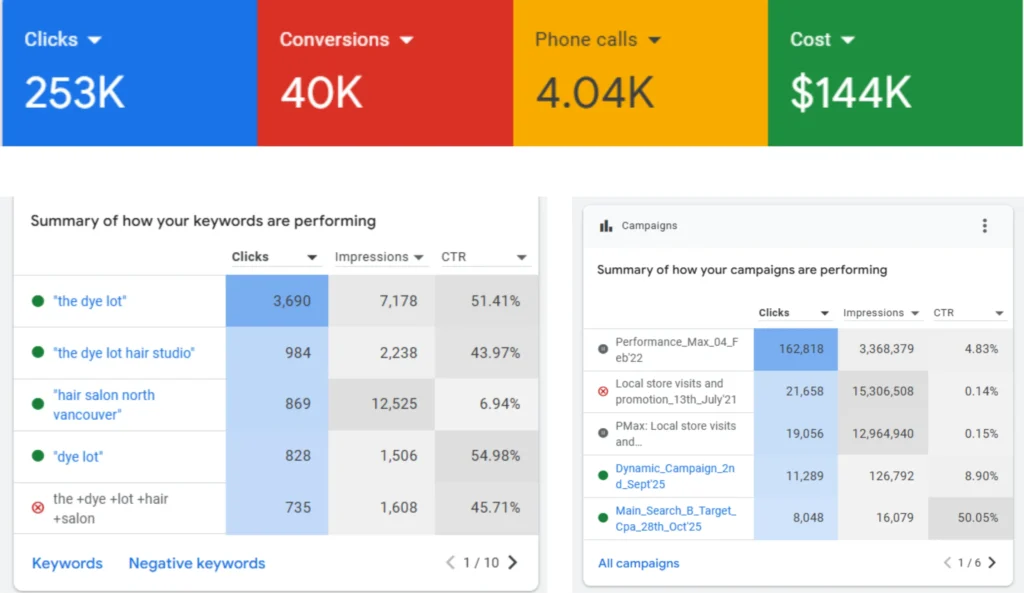
Task: Select the 162,818 clicks cell
Action: coord(795,349)
